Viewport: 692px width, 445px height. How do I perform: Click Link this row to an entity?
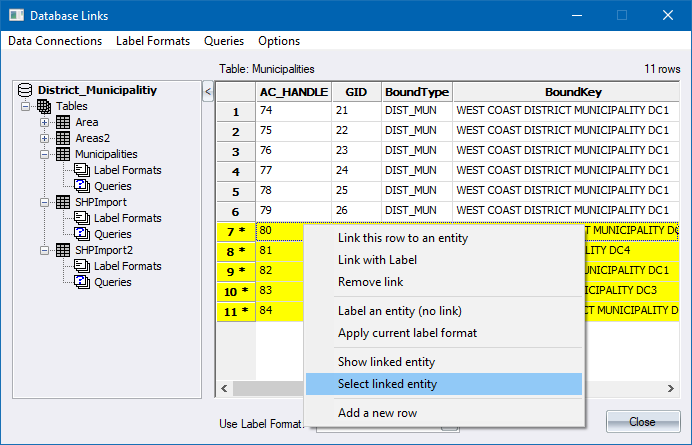click(402, 238)
